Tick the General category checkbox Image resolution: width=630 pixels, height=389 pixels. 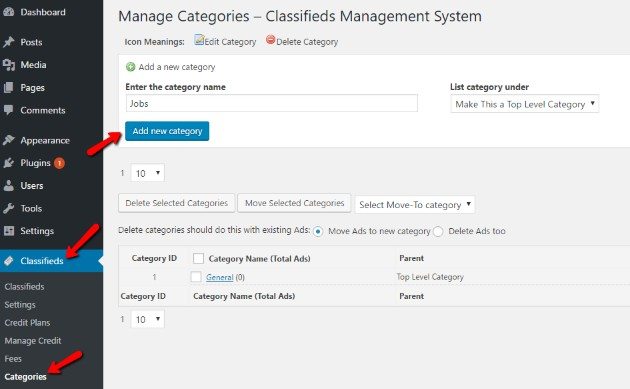click(196, 277)
